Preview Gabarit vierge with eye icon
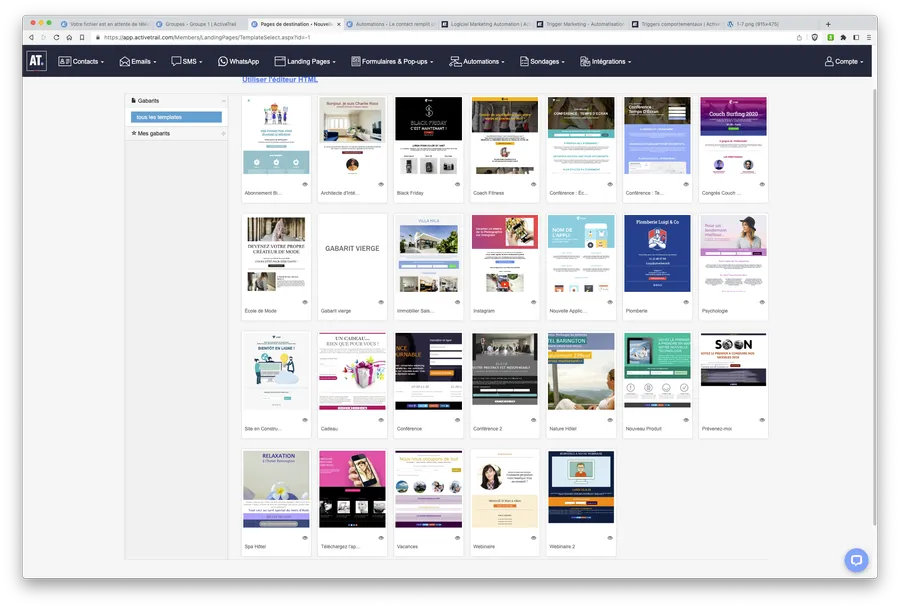This screenshot has width=900, height=608. pyautogui.click(x=381, y=302)
